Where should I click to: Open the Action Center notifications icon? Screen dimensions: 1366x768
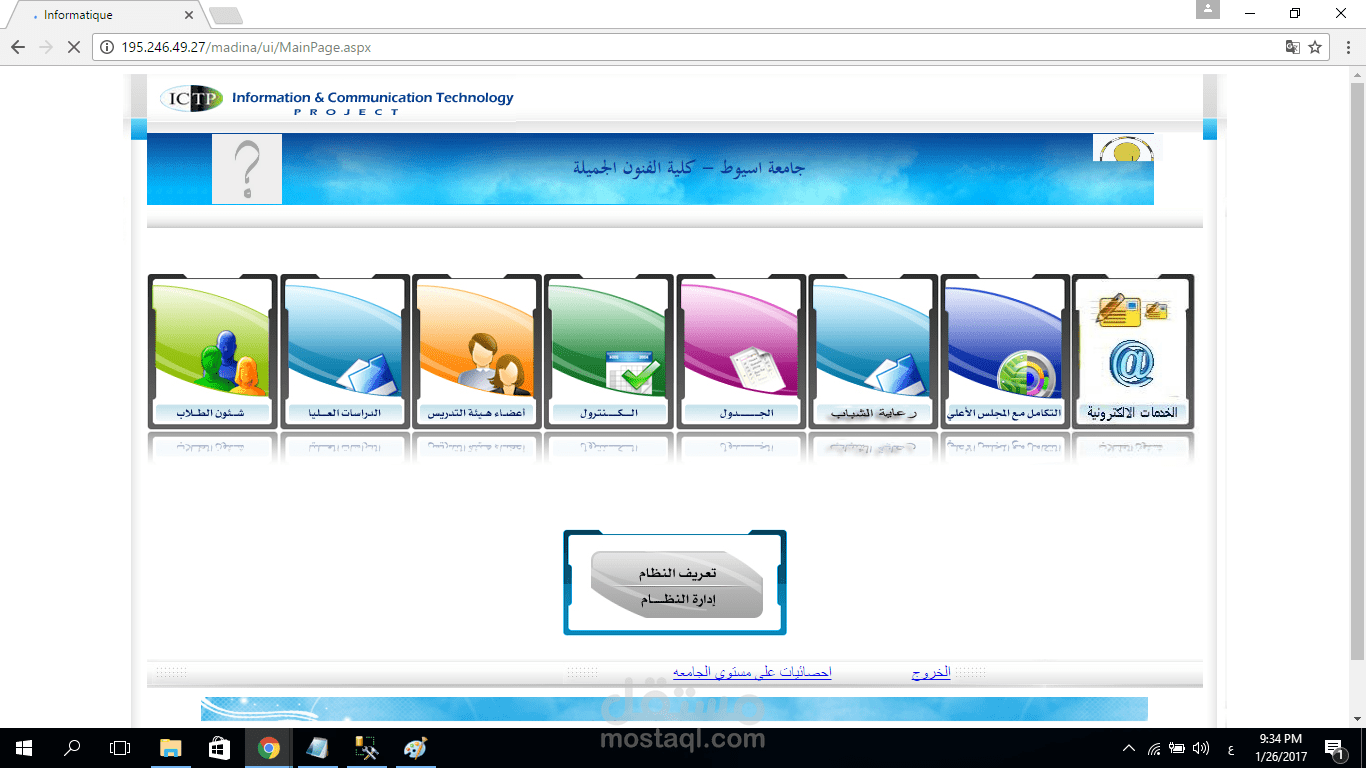tap(1333, 748)
